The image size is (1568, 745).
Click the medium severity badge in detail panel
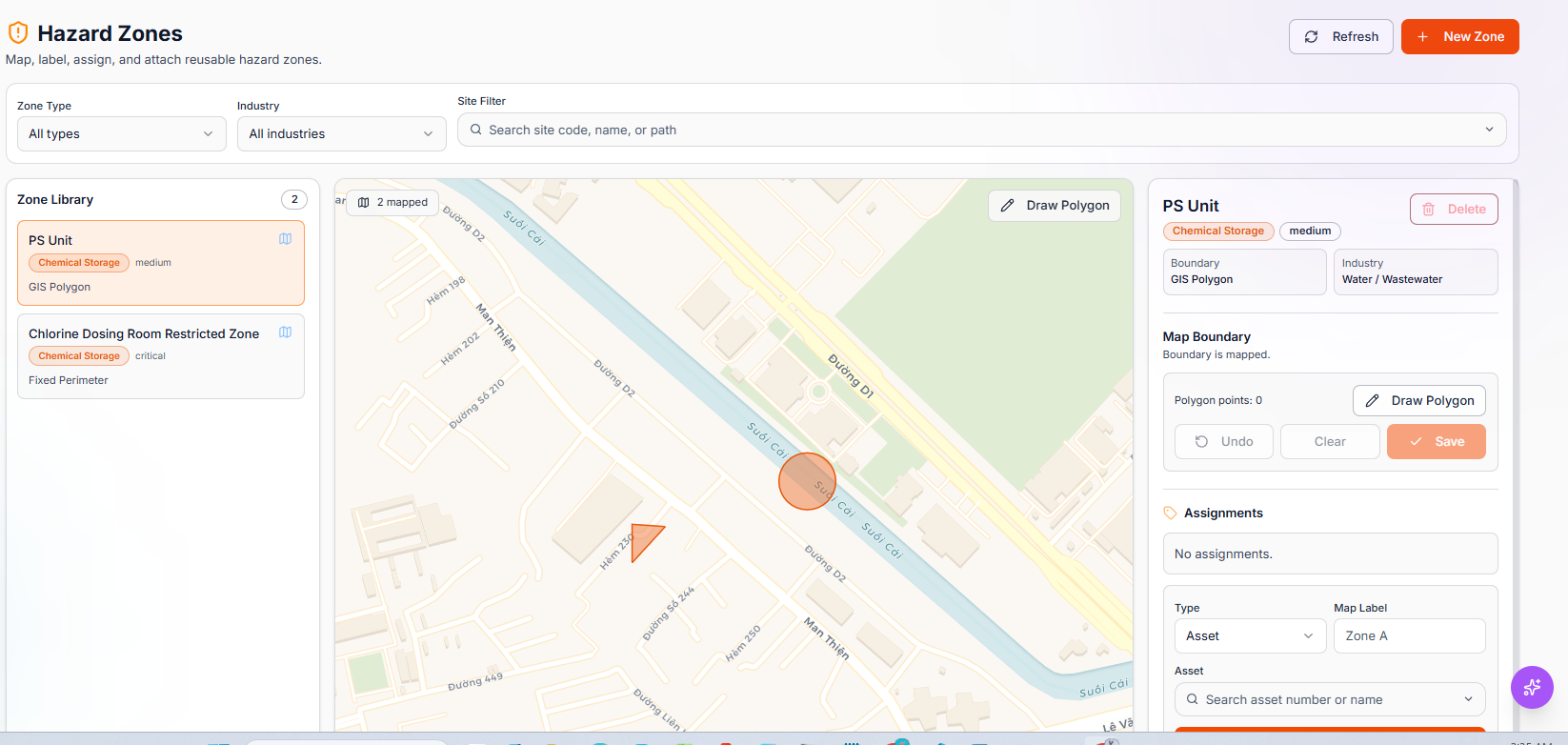[1310, 231]
